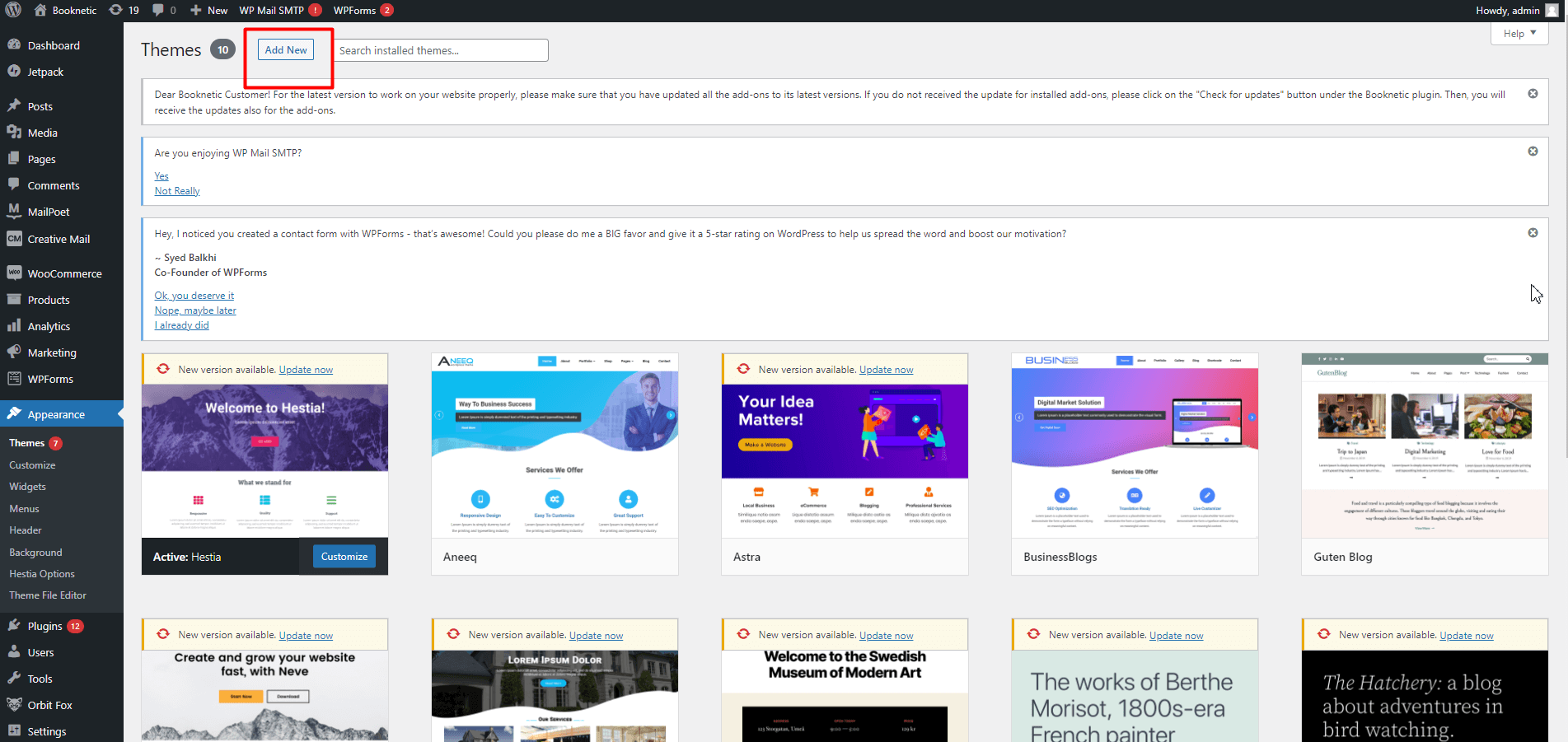Dismiss the WP Mail SMTP notice

pyautogui.click(x=1533, y=152)
